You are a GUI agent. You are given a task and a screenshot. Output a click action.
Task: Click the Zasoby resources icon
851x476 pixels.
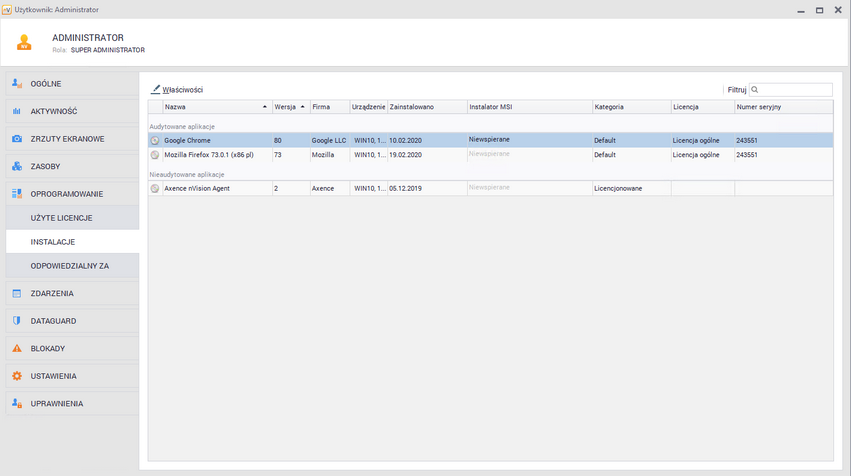(17, 166)
